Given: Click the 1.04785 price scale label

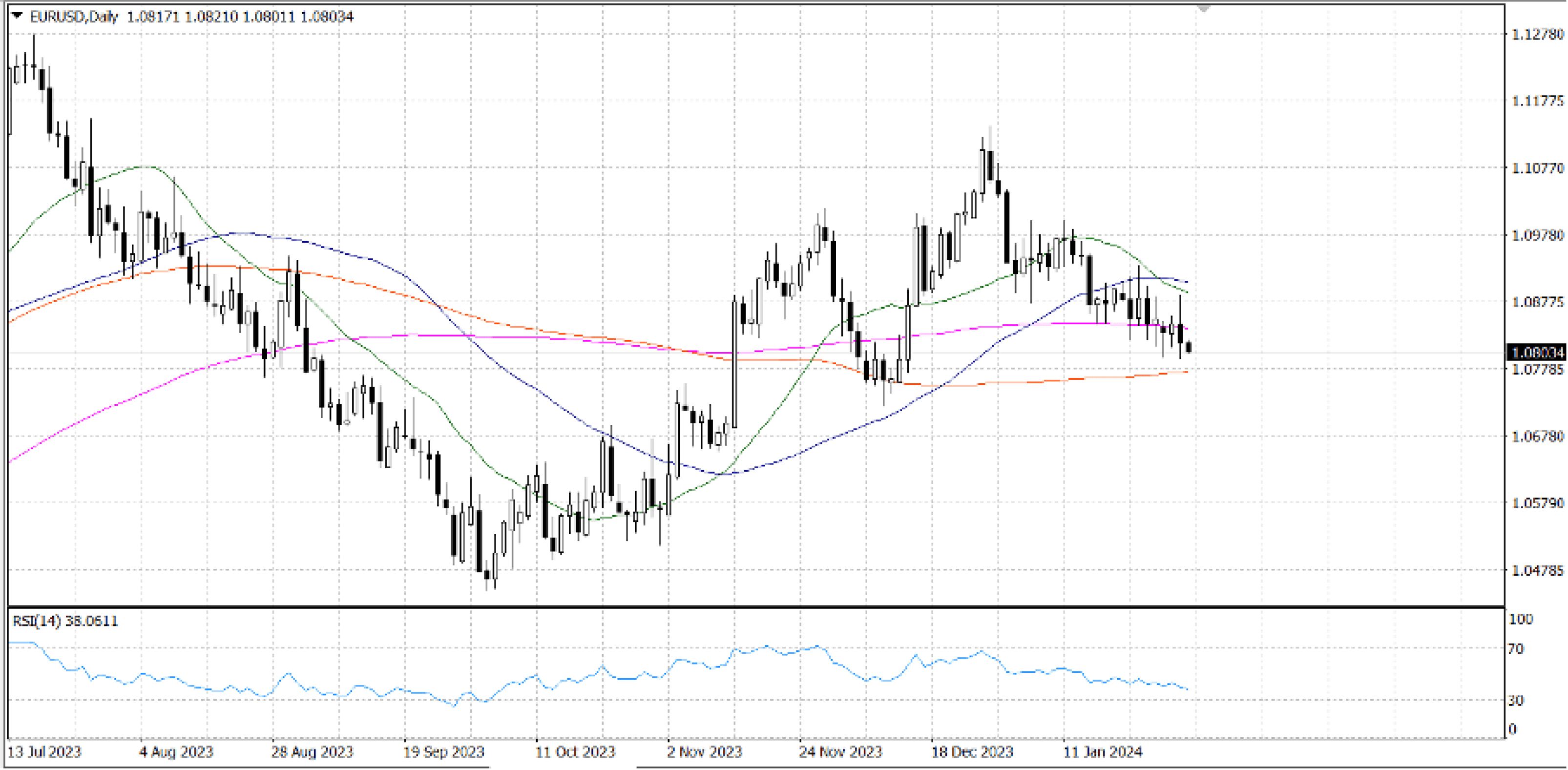Looking at the screenshot, I should point(1538,570).
